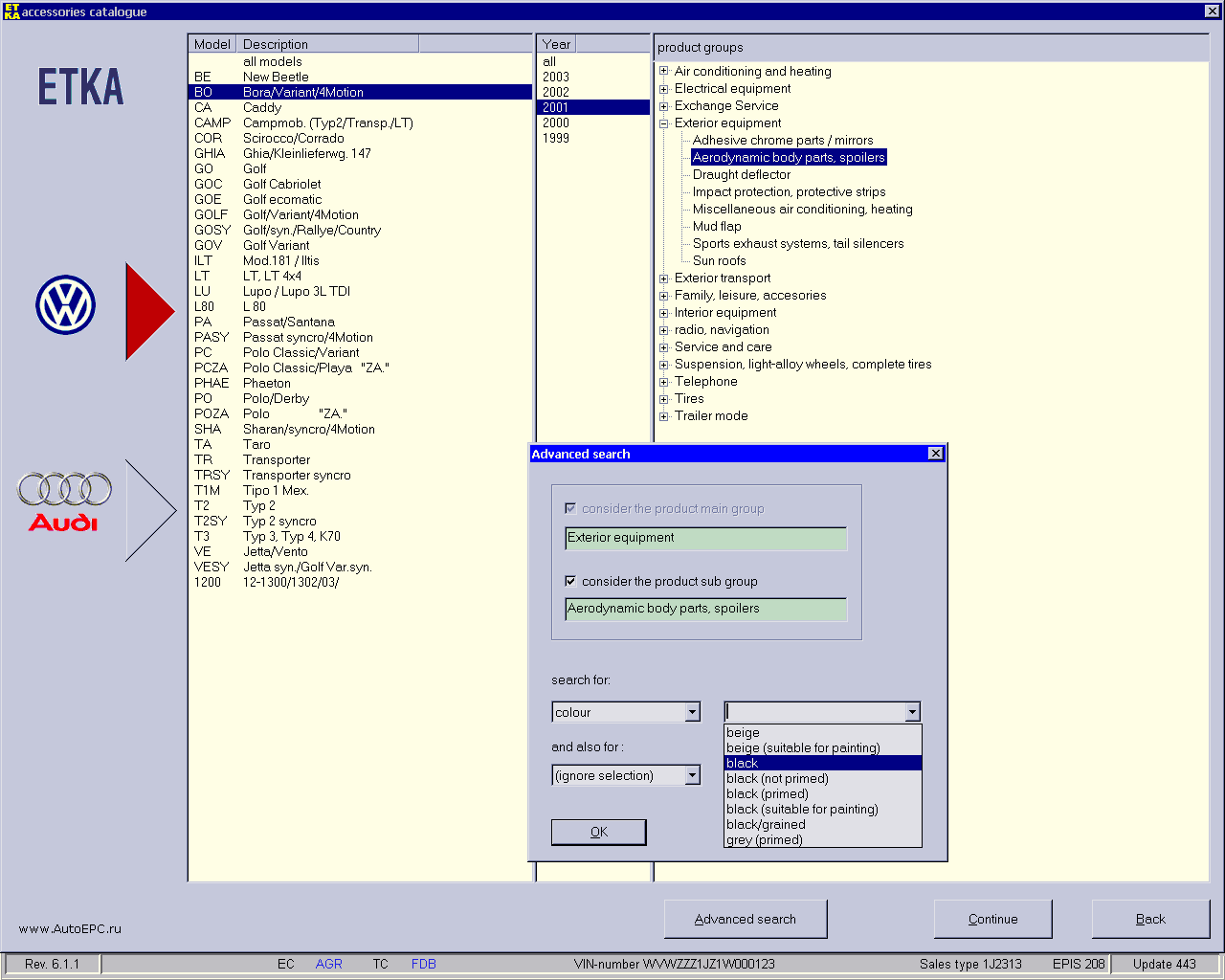Select the Audi brand logo
This screenshot has width=1225, height=980.
click(64, 501)
